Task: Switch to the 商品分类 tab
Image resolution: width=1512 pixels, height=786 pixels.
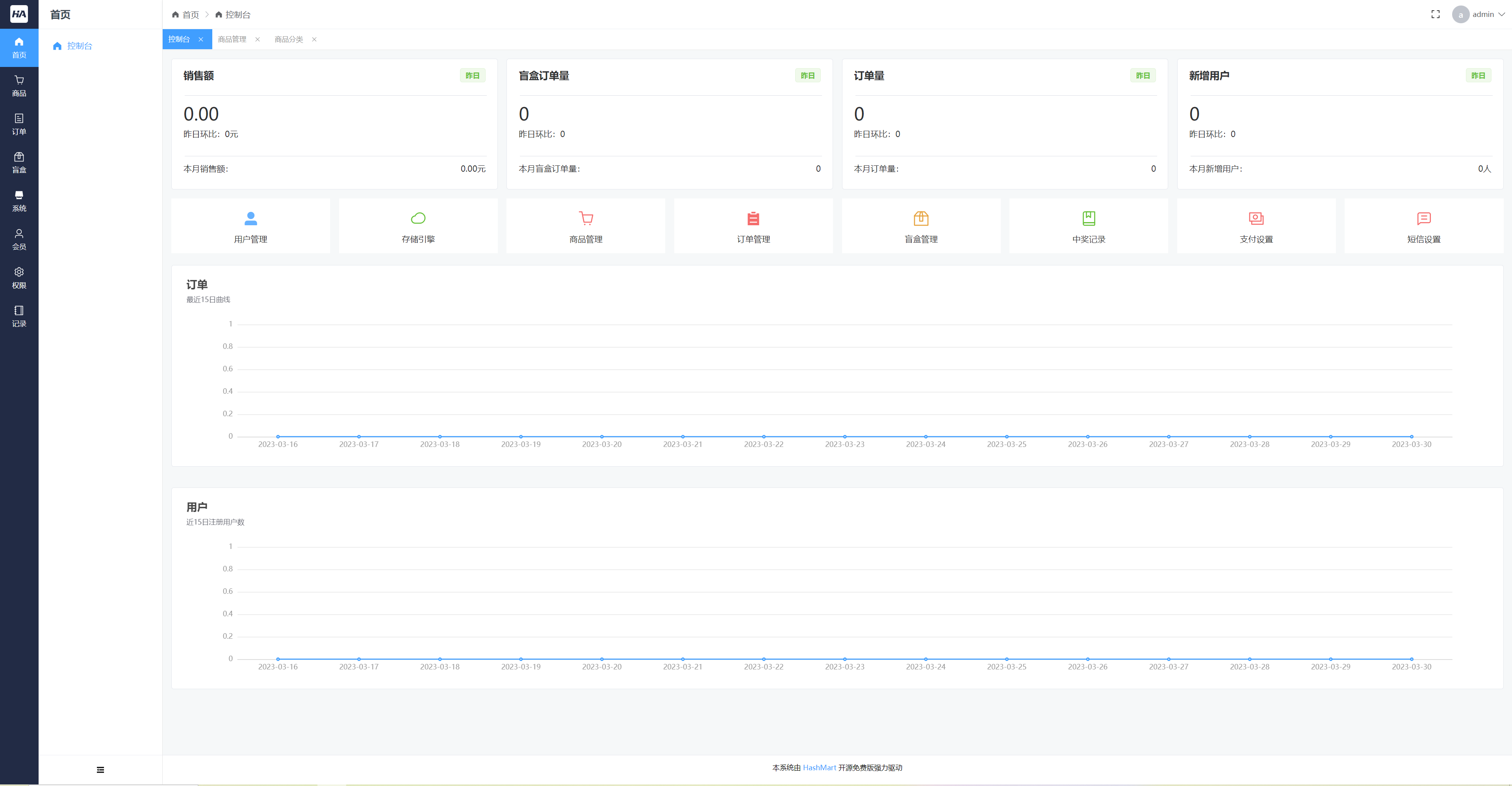Action: point(289,39)
